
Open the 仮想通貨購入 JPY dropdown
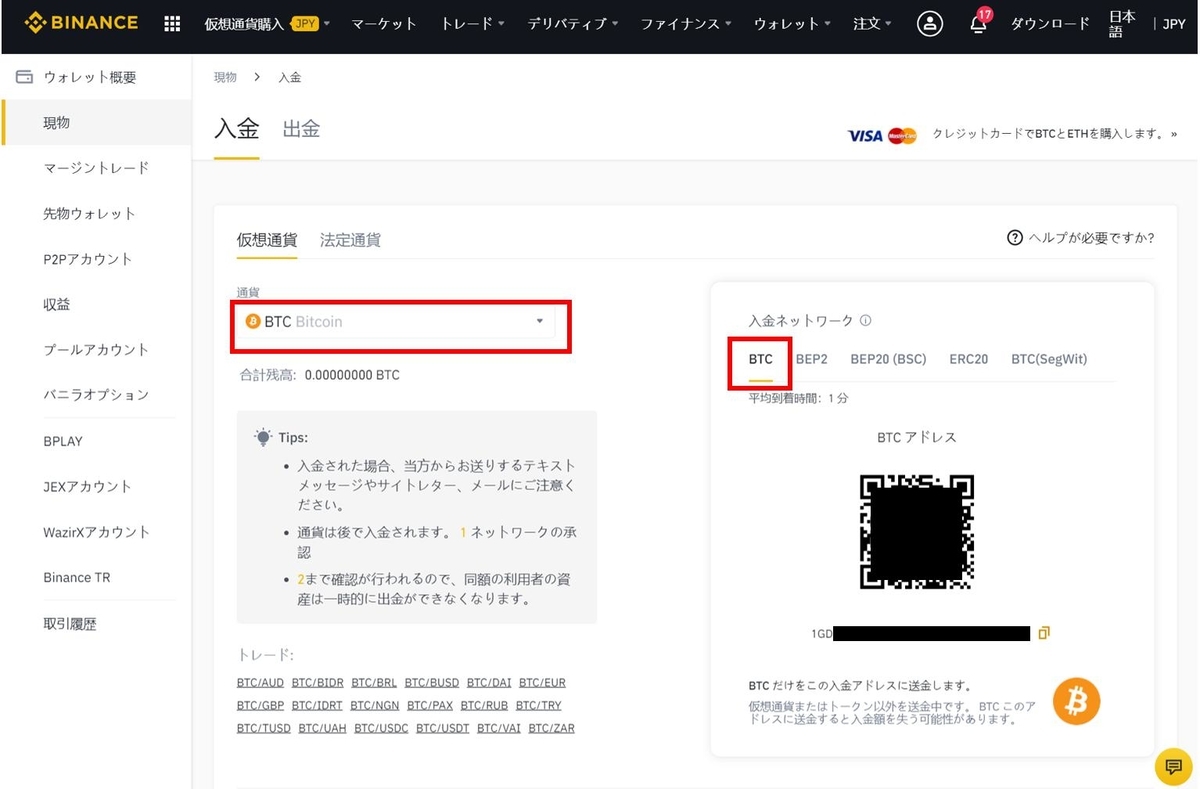click(x=267, y=23)
